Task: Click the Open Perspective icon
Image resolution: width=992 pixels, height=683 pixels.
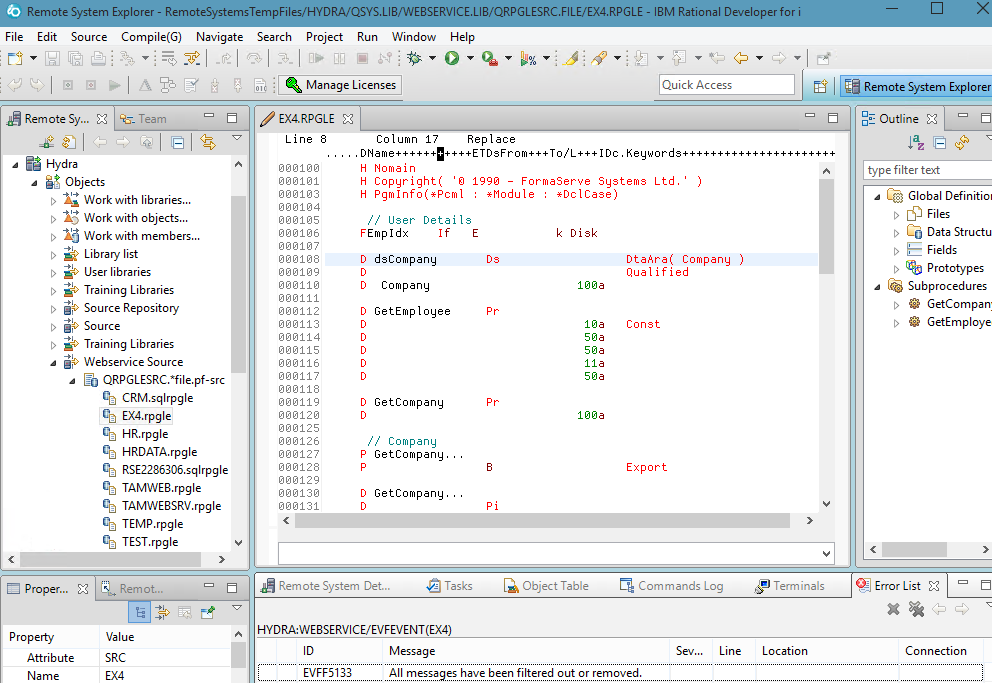Action: click(x=820, y=86)
